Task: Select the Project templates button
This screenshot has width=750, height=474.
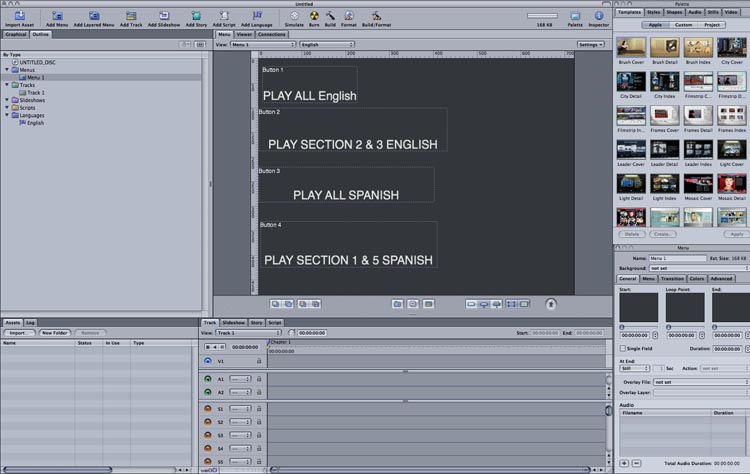Action: [712, 25]
